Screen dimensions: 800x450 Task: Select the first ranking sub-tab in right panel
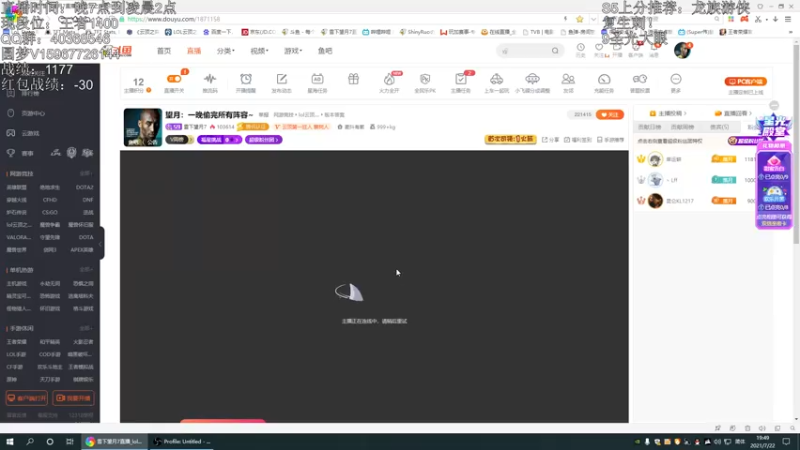(x=649, y=127)
